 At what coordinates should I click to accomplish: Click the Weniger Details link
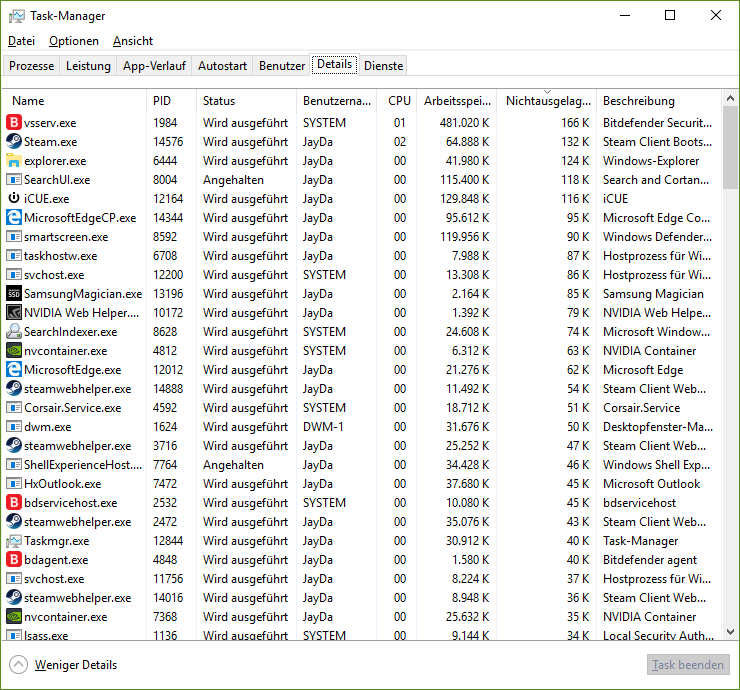tap(76, 665)
